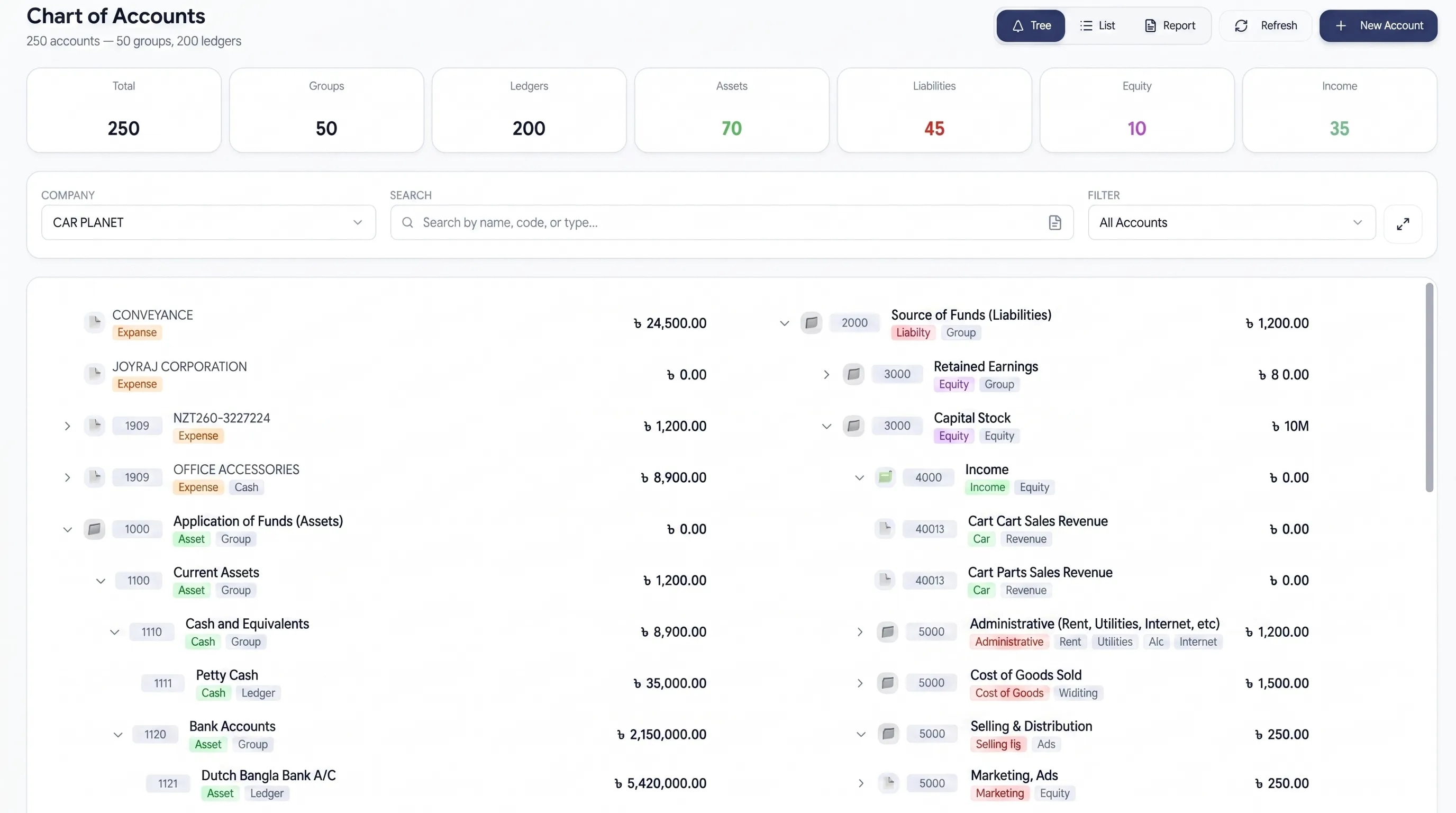Open the CAR PLANET company dropdown
The image size is (1456, 813).
208,223
